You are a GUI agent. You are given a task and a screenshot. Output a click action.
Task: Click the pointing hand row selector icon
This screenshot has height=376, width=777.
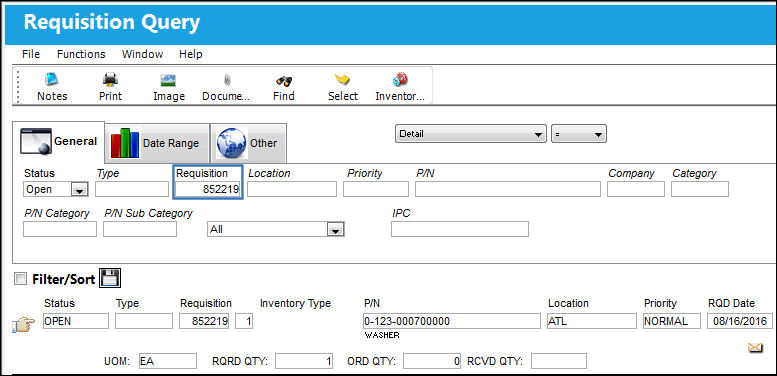23,325
